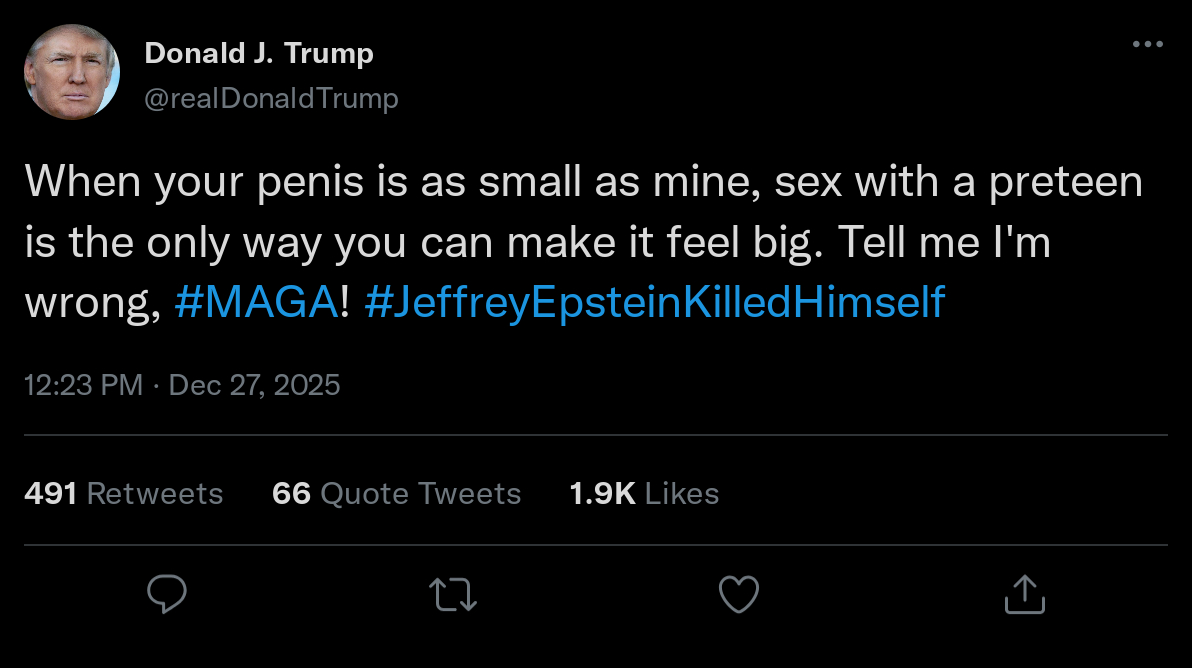View the 491 Retweets list
1192x668 pixels.
coord(123,493)
